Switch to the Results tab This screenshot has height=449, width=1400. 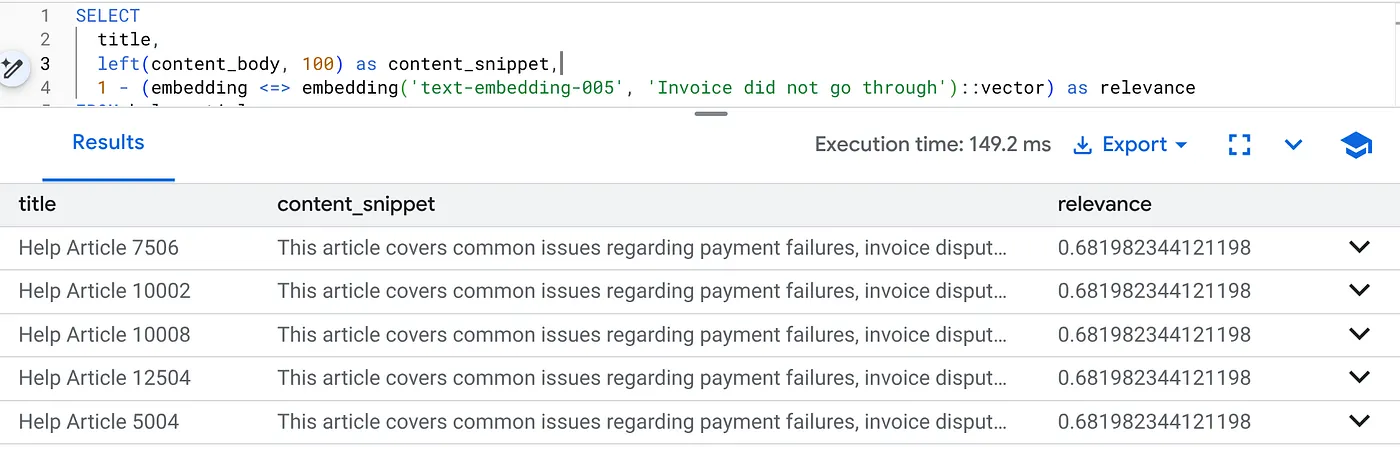click(x=108, y=143)
